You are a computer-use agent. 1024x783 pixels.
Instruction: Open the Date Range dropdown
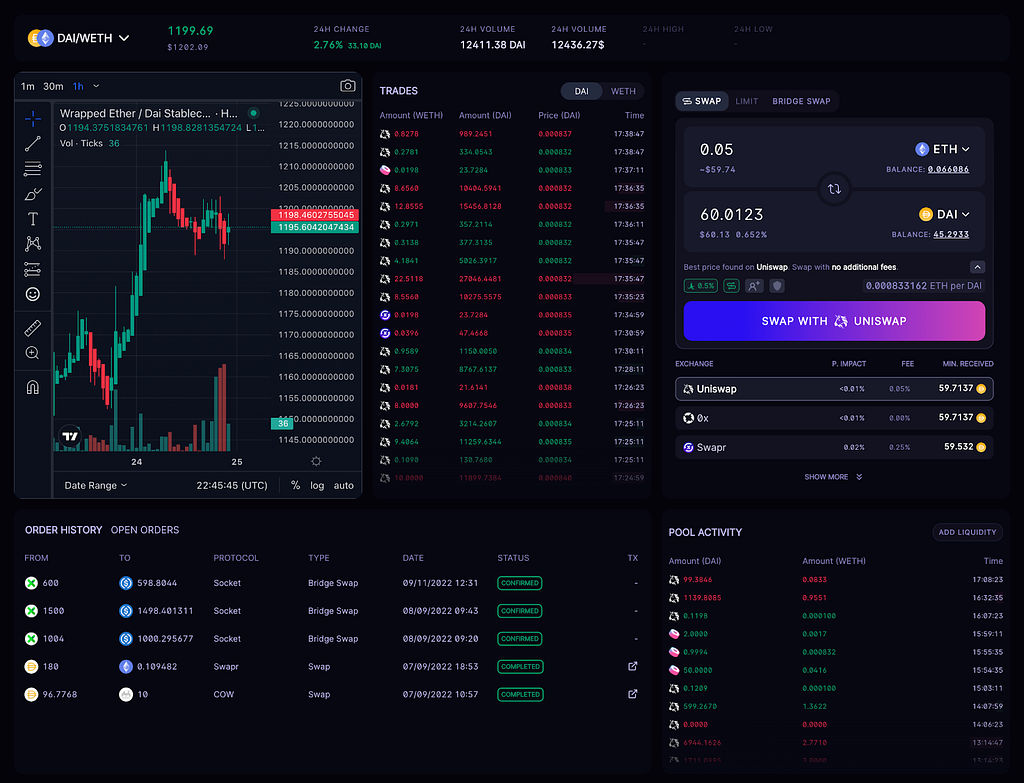click(95, 485)
